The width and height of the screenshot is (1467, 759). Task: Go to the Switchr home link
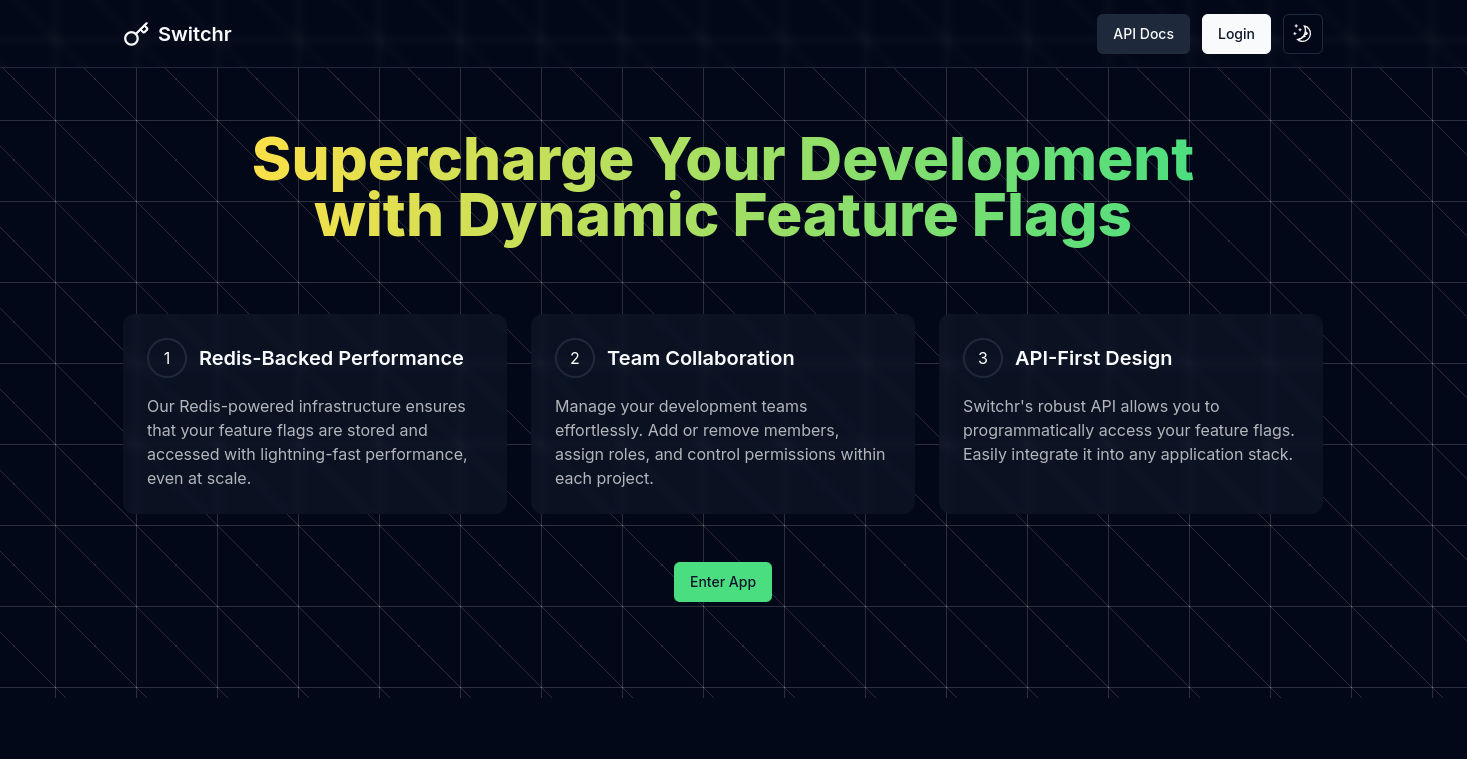178,34
